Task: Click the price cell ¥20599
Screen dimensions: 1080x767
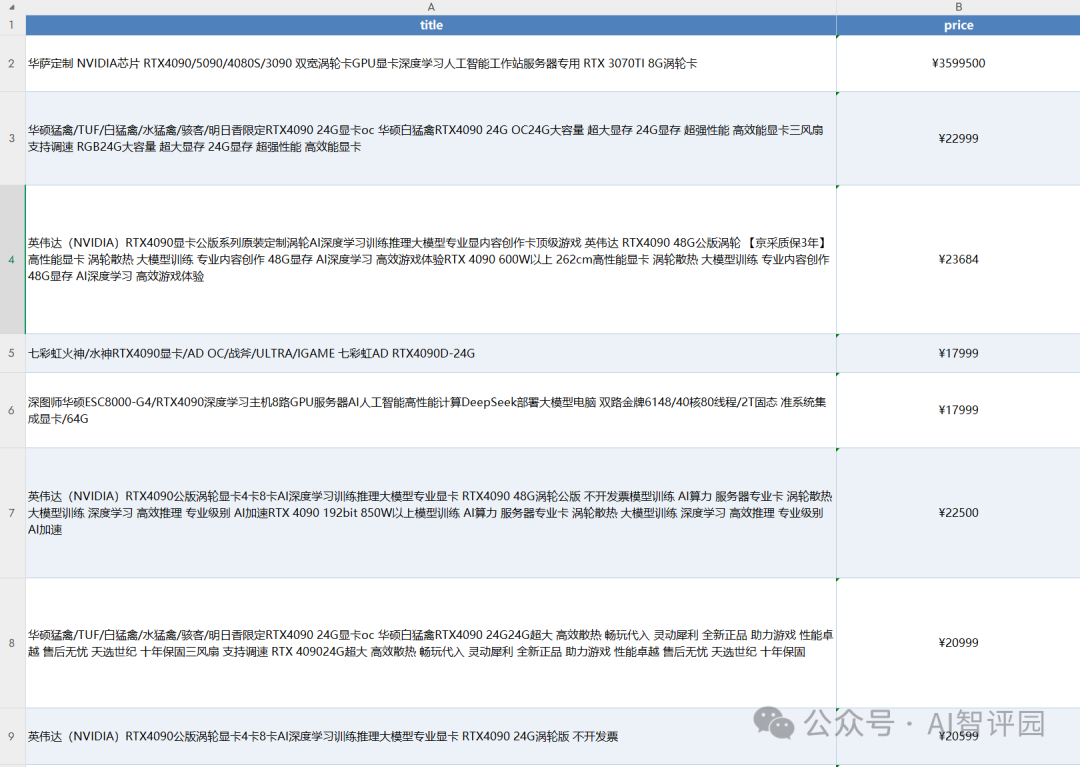Action: [x=958, y=736]
